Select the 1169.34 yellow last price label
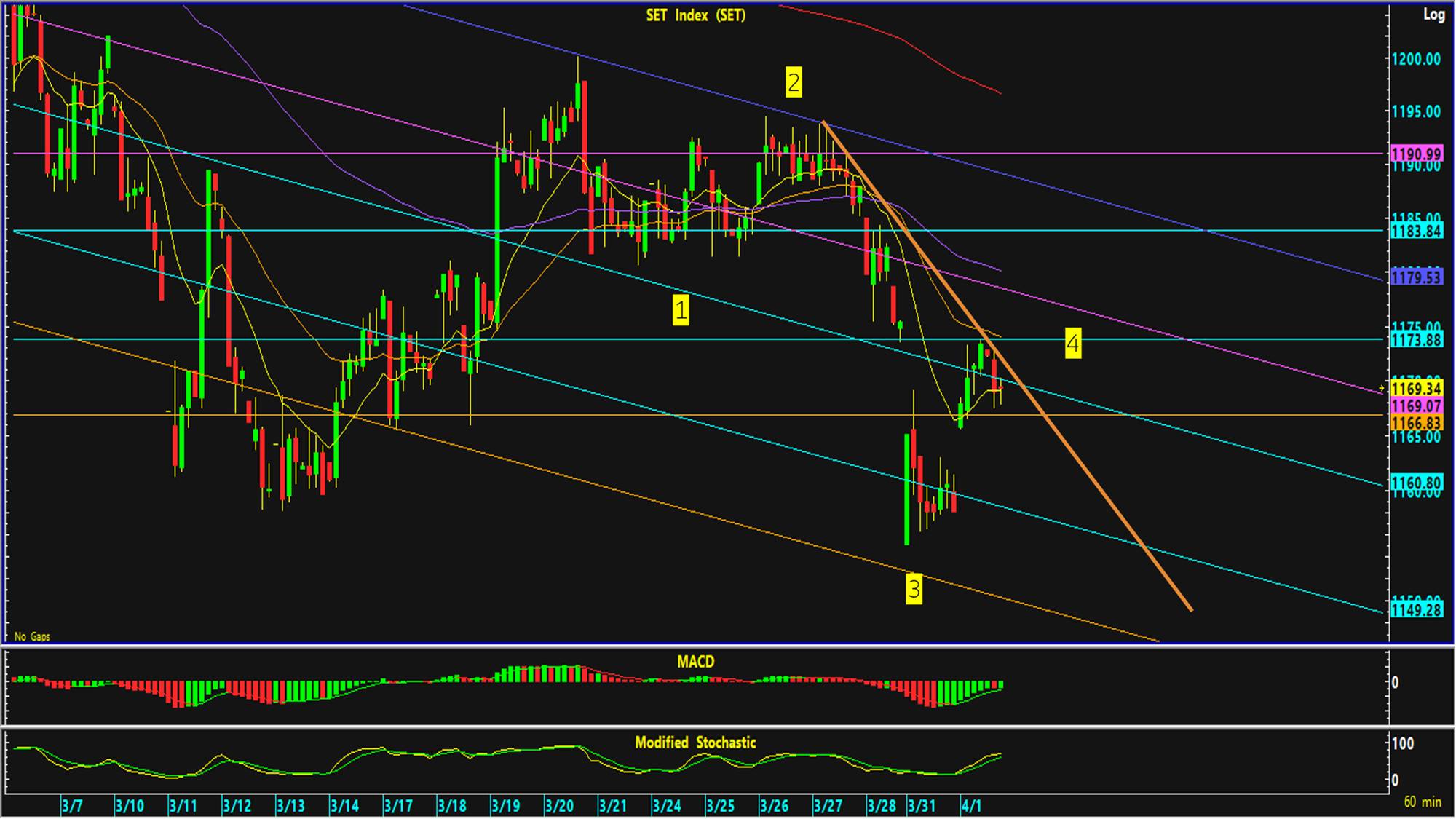 pyautogui.click(x=1417, y=389)
